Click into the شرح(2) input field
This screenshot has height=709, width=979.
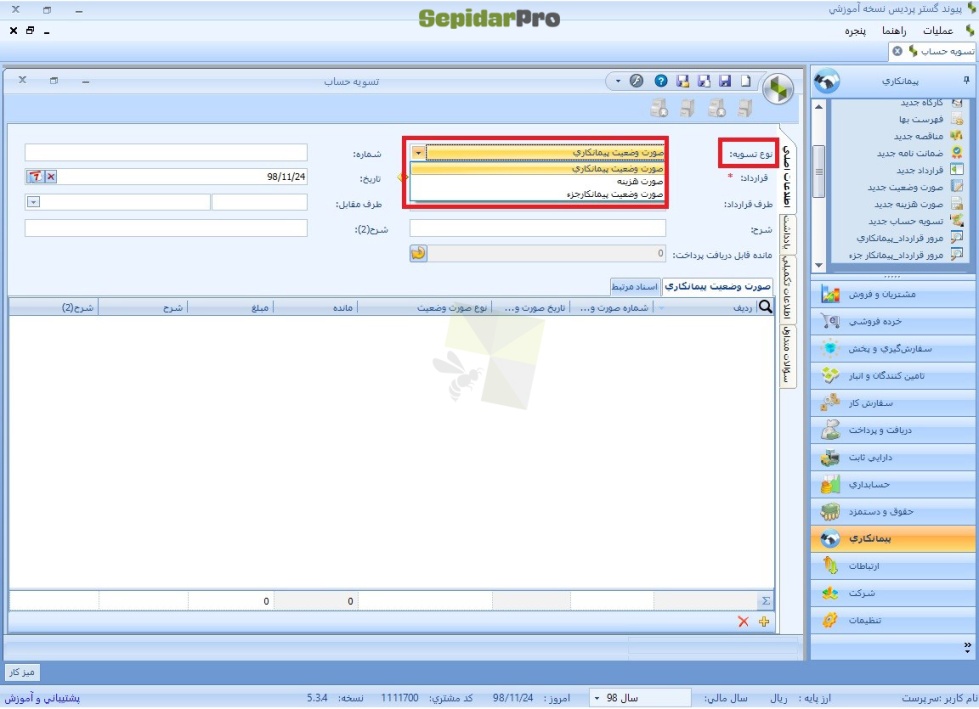coord(166,228)
